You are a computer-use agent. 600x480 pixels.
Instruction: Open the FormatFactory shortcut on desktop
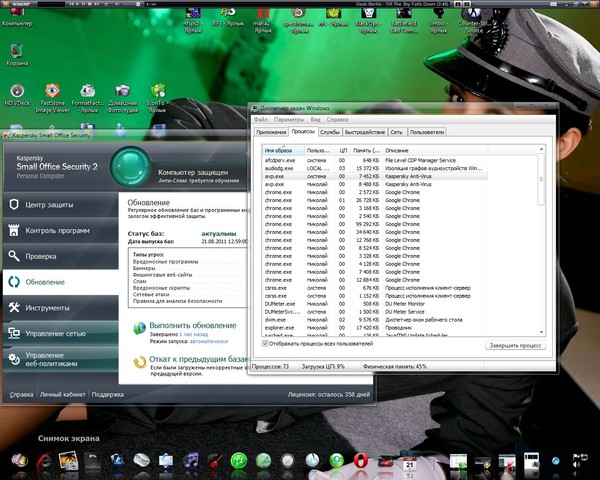pos(87,98)
